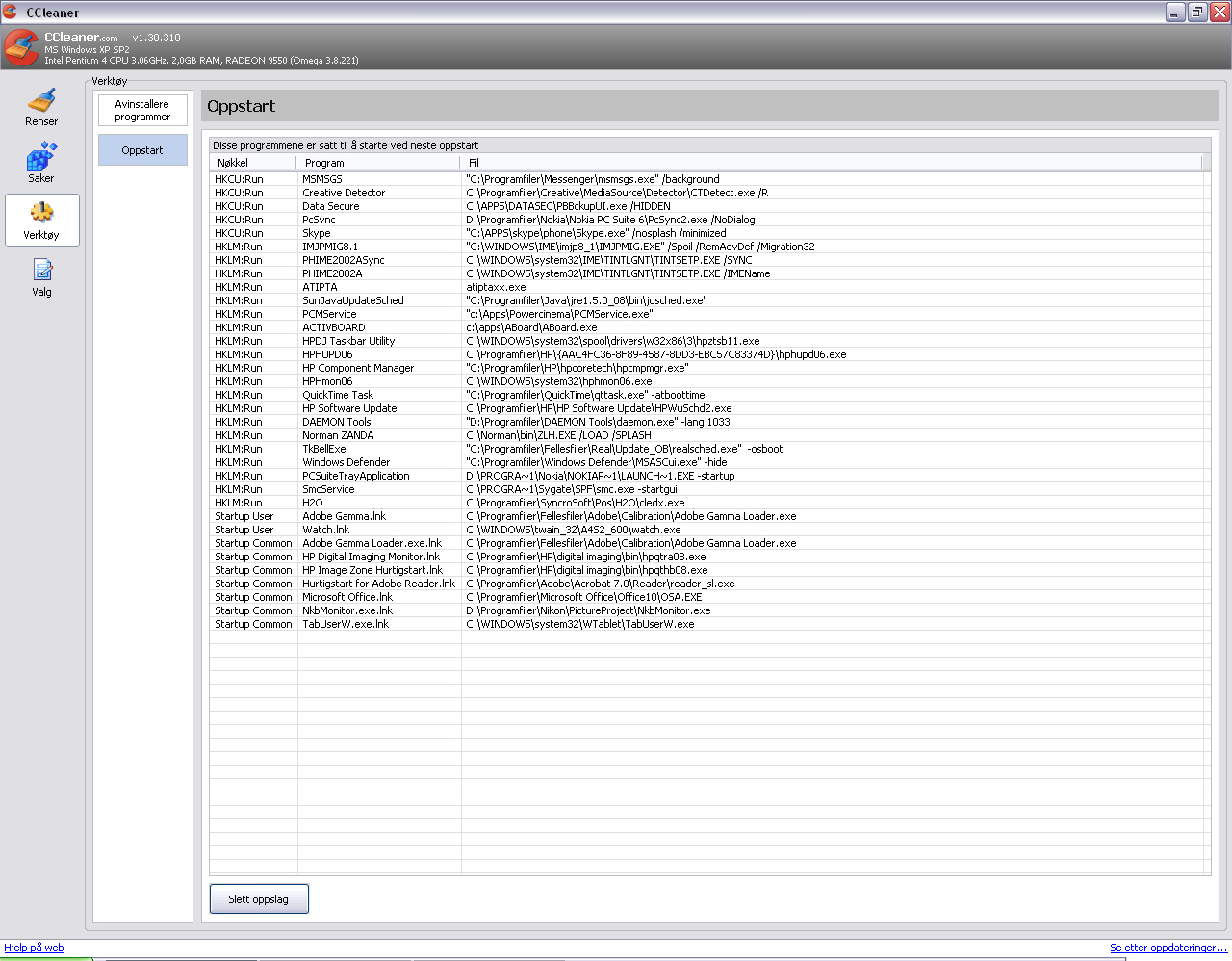Click Se etter oppdateringer link
Screen dimensions: 1232x961
[1168, 948]
